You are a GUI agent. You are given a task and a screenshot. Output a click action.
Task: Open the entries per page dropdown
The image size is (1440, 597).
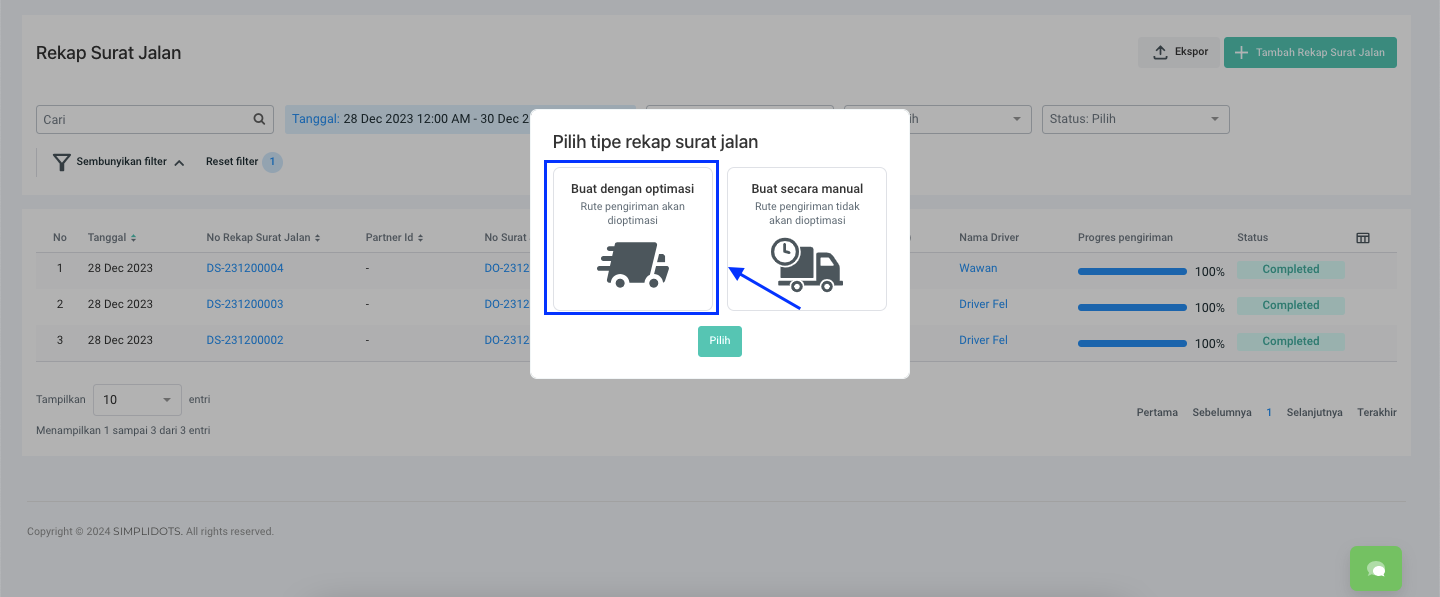[x=137, y=400]
